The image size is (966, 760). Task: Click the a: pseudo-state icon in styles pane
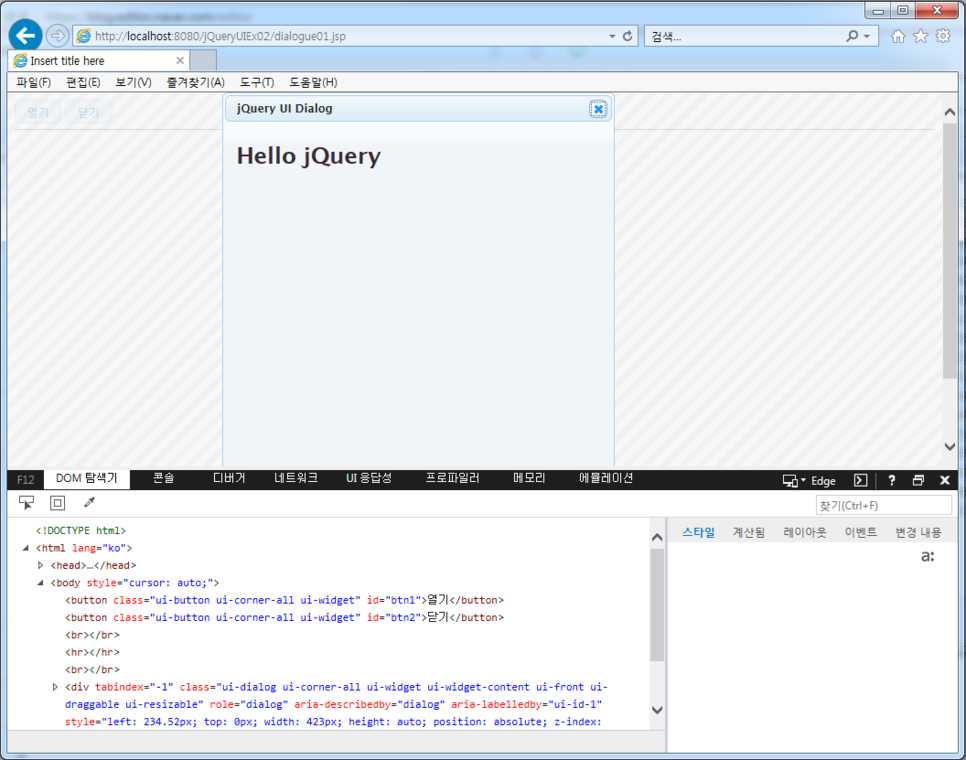click(928, 556)
